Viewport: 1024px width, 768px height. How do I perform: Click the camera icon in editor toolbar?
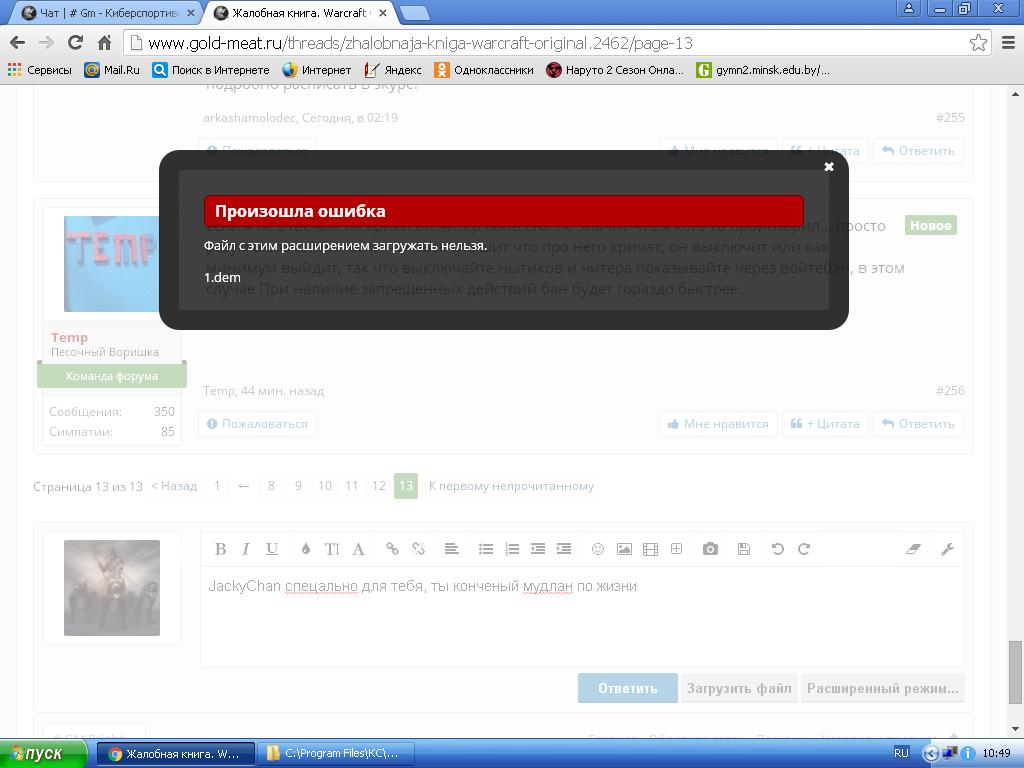(x=711, y=549)
